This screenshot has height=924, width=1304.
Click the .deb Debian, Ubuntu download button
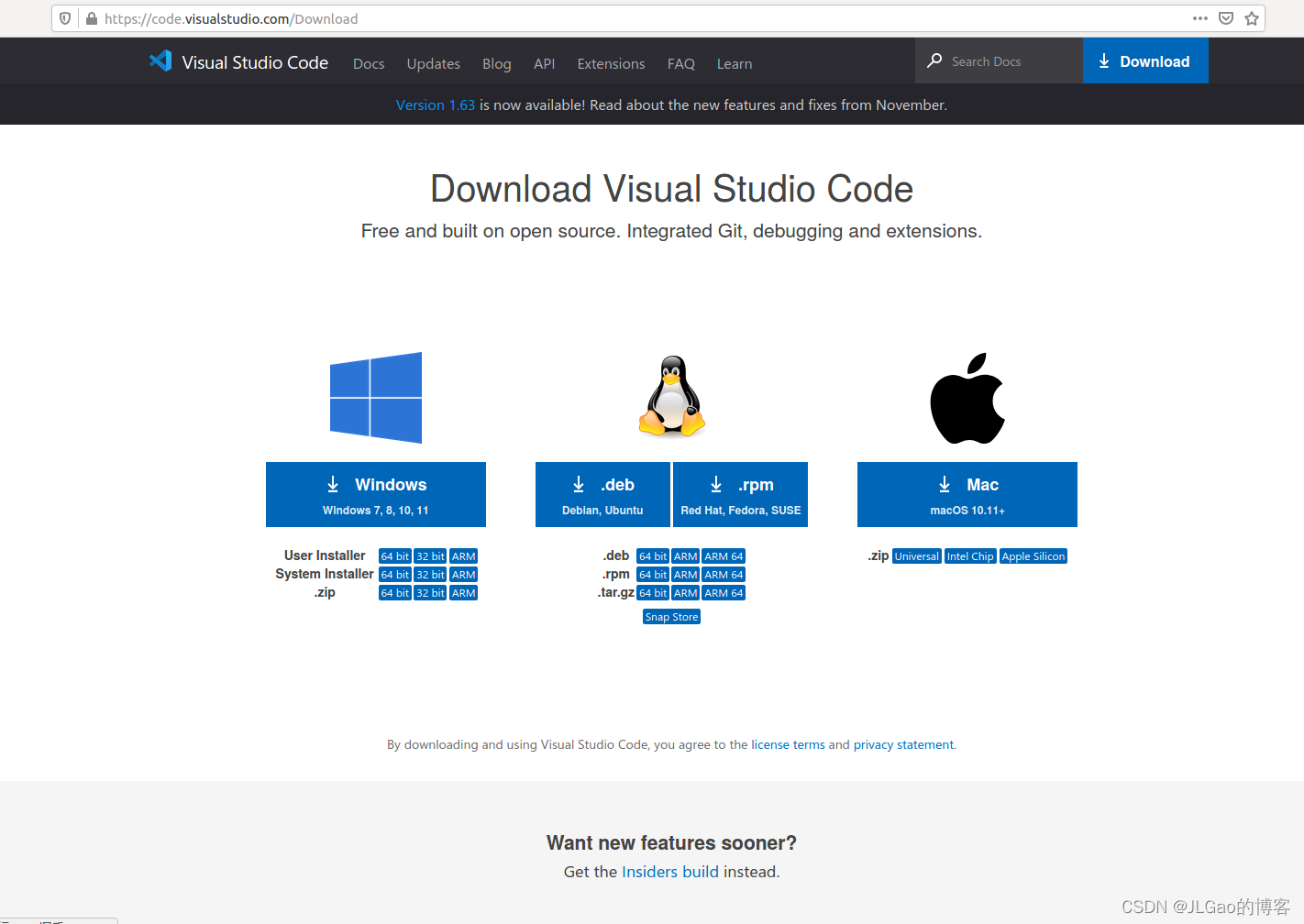click(602, 495)
